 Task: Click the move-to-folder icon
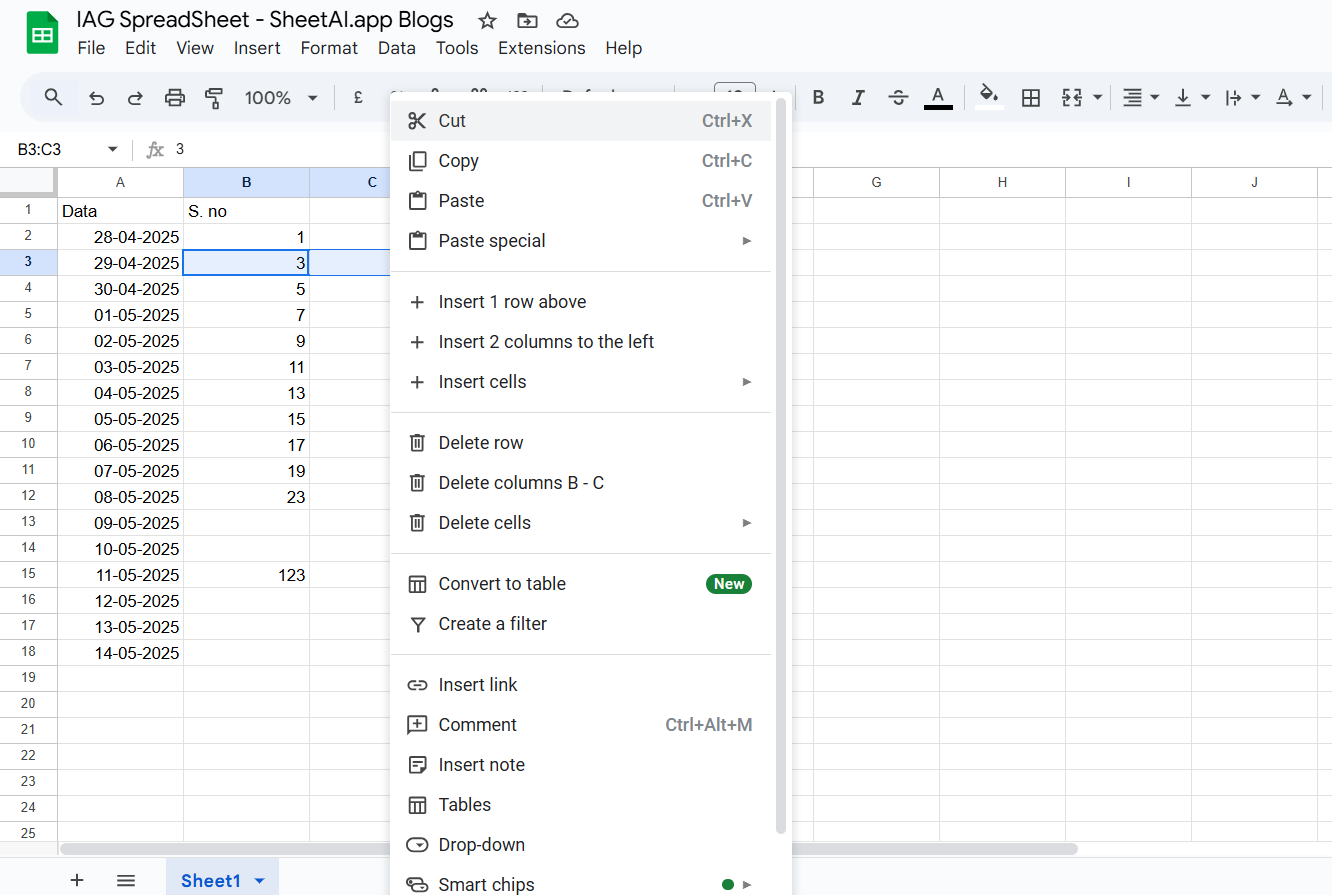click(527, 20)
